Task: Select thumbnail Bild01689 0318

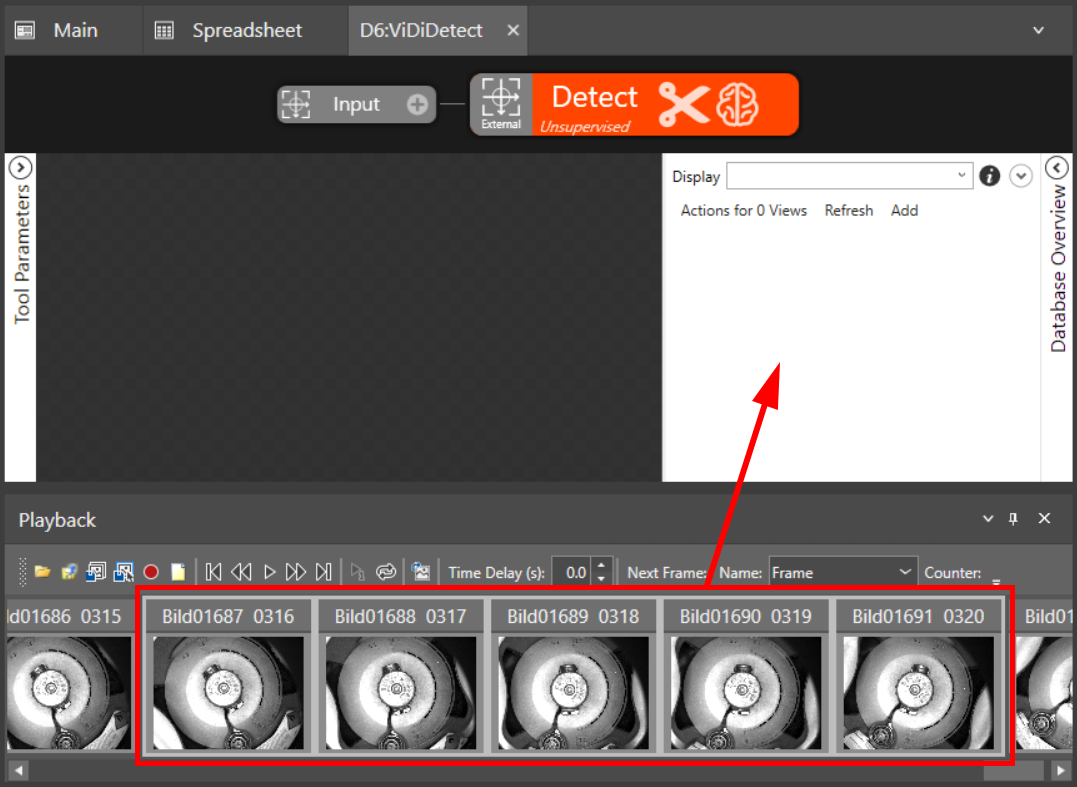Action: point(573,692)
